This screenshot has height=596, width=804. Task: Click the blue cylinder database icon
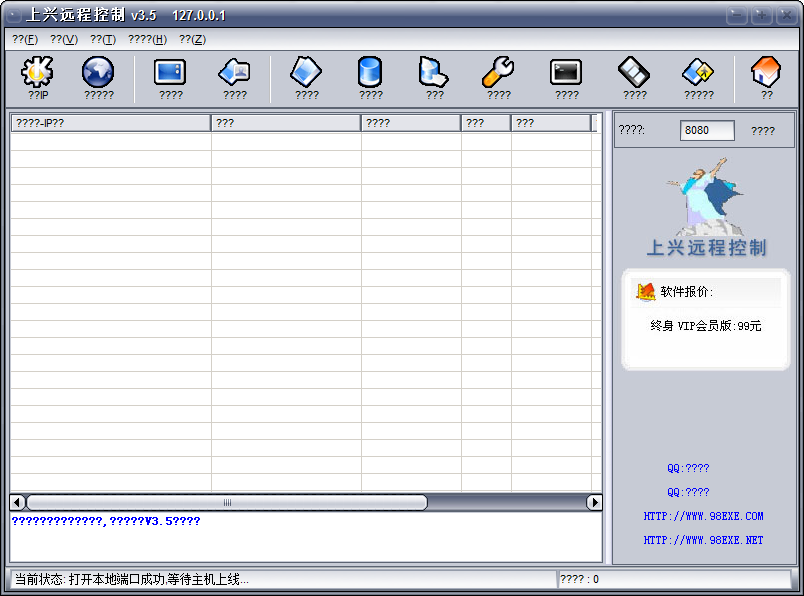(370, 74)
